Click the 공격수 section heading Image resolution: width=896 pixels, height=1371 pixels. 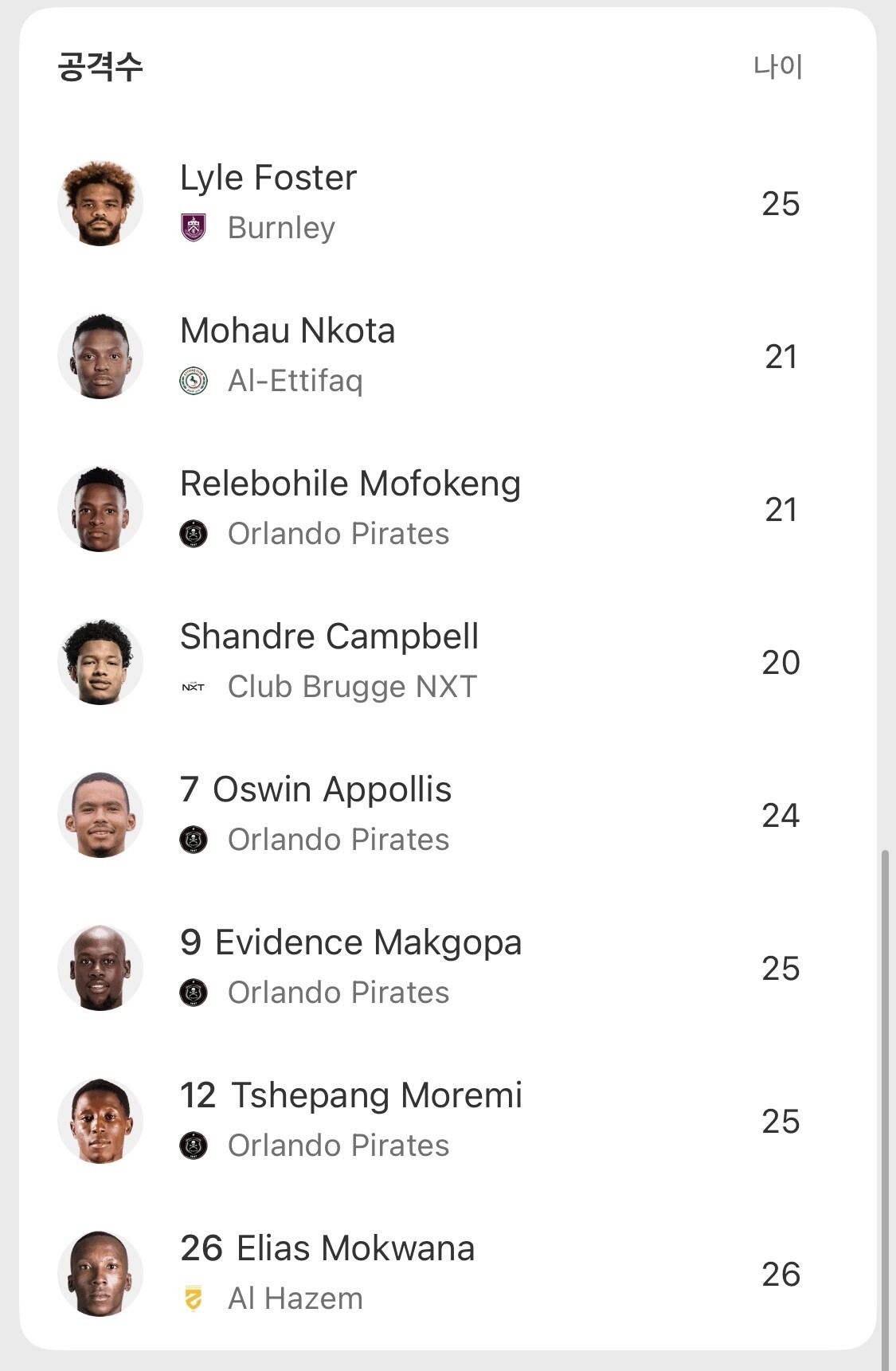coord(100,66)
